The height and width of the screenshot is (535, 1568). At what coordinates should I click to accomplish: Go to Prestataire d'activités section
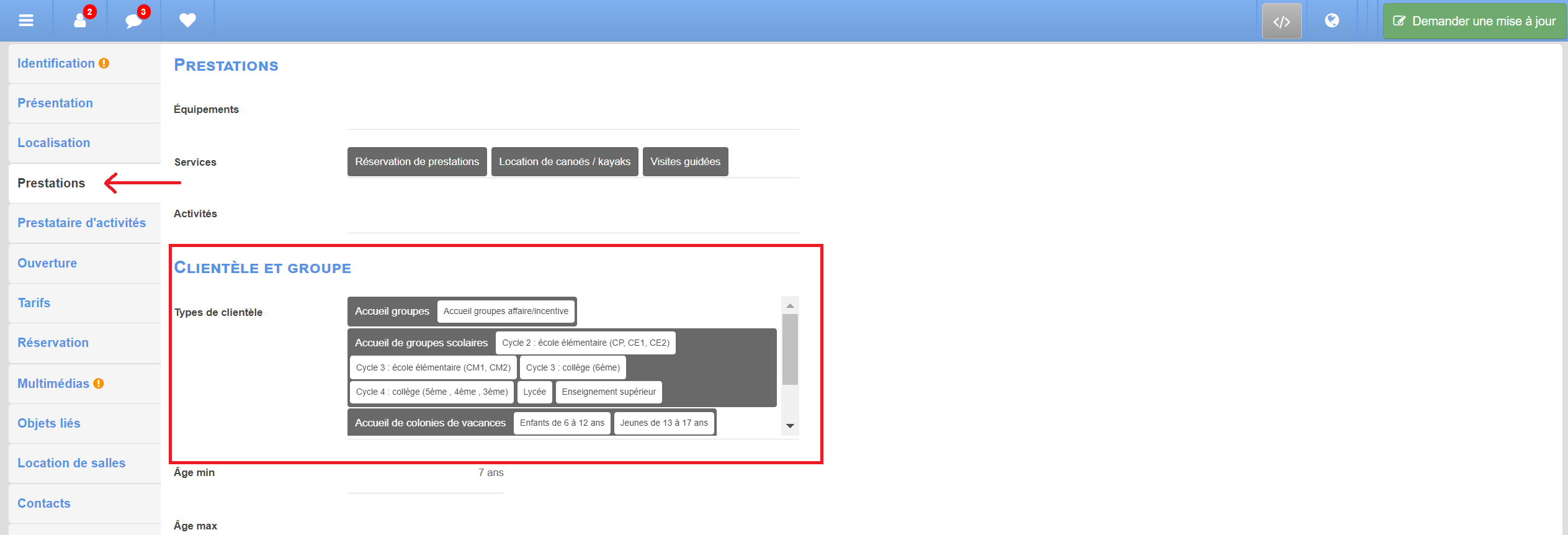81,223
